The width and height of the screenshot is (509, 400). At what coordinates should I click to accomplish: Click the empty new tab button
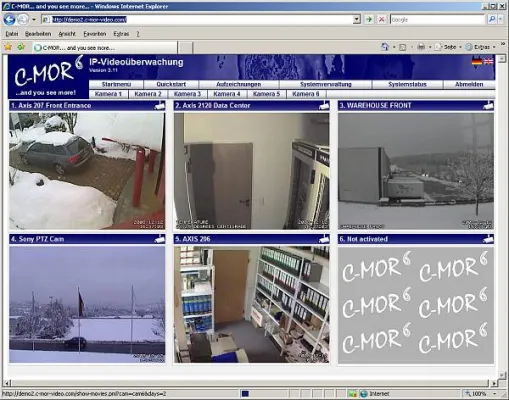coord(185,48)
